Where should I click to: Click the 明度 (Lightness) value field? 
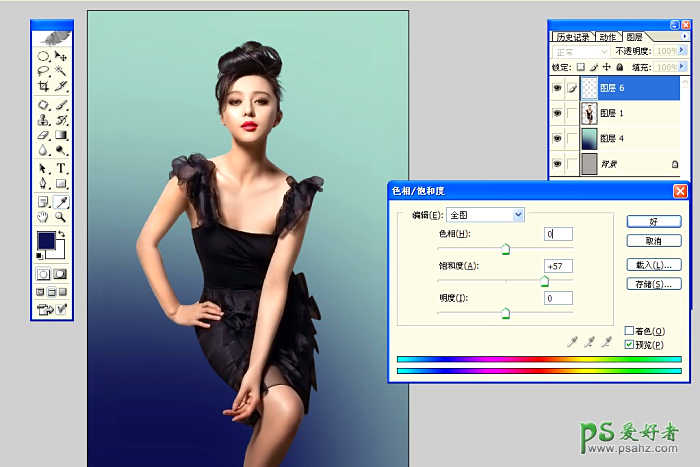pyautogui.click(x=559, y=298)
